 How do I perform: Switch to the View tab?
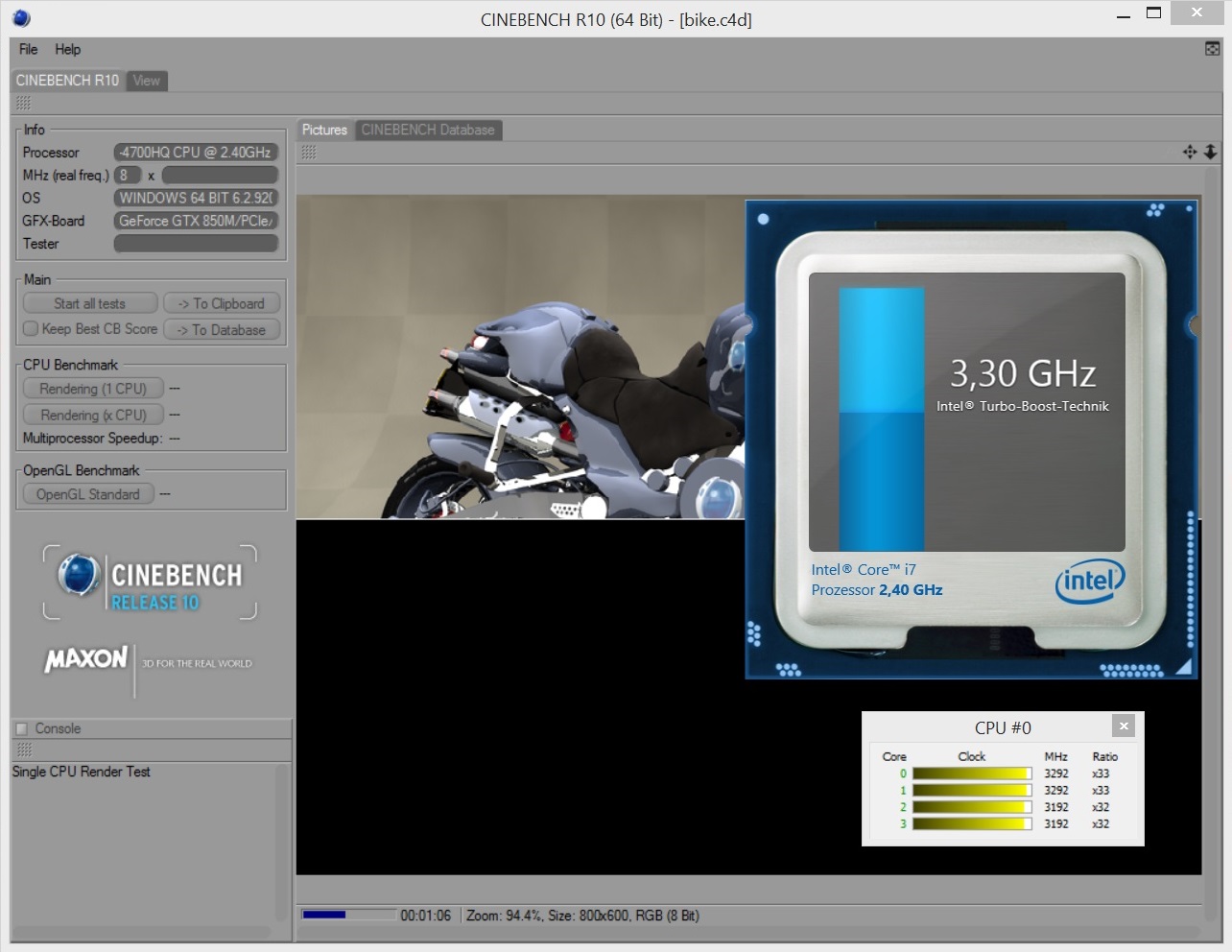coord(147,81)
